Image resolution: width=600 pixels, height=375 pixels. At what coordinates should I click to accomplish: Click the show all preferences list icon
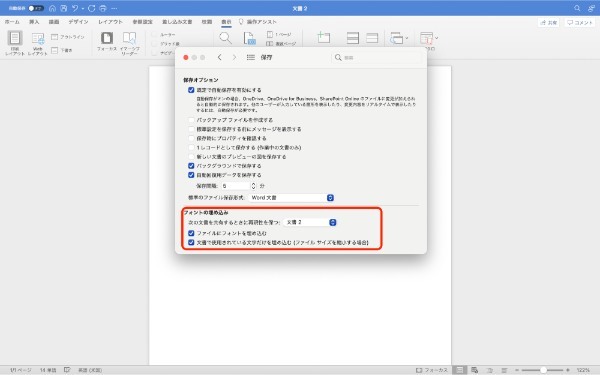251,57
